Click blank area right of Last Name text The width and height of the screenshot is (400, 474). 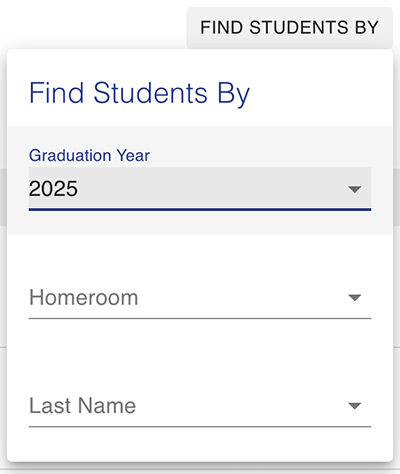[x=242, y=406]
